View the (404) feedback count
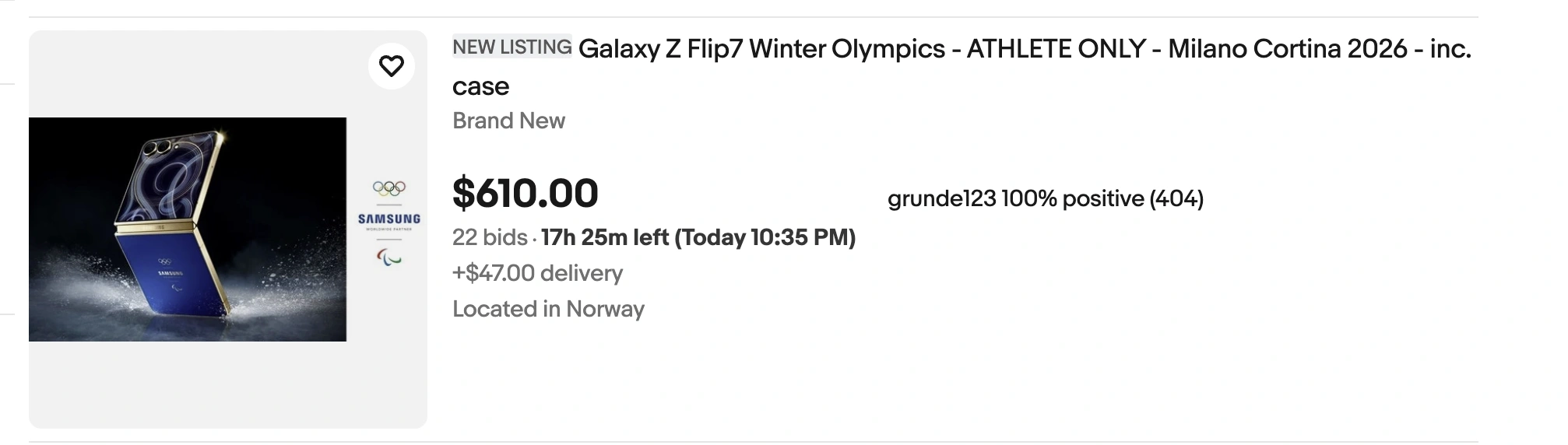 point(1176,199)
